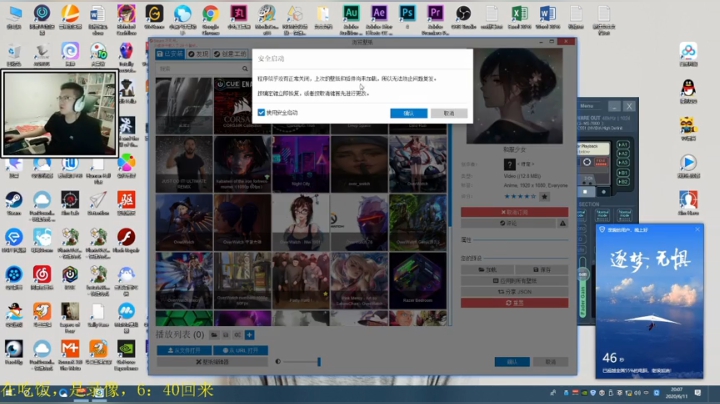Close the 逐梦无惧 popup advertisement
The image size is (720, 404).
pyautogui.click(x=698, y=229)
